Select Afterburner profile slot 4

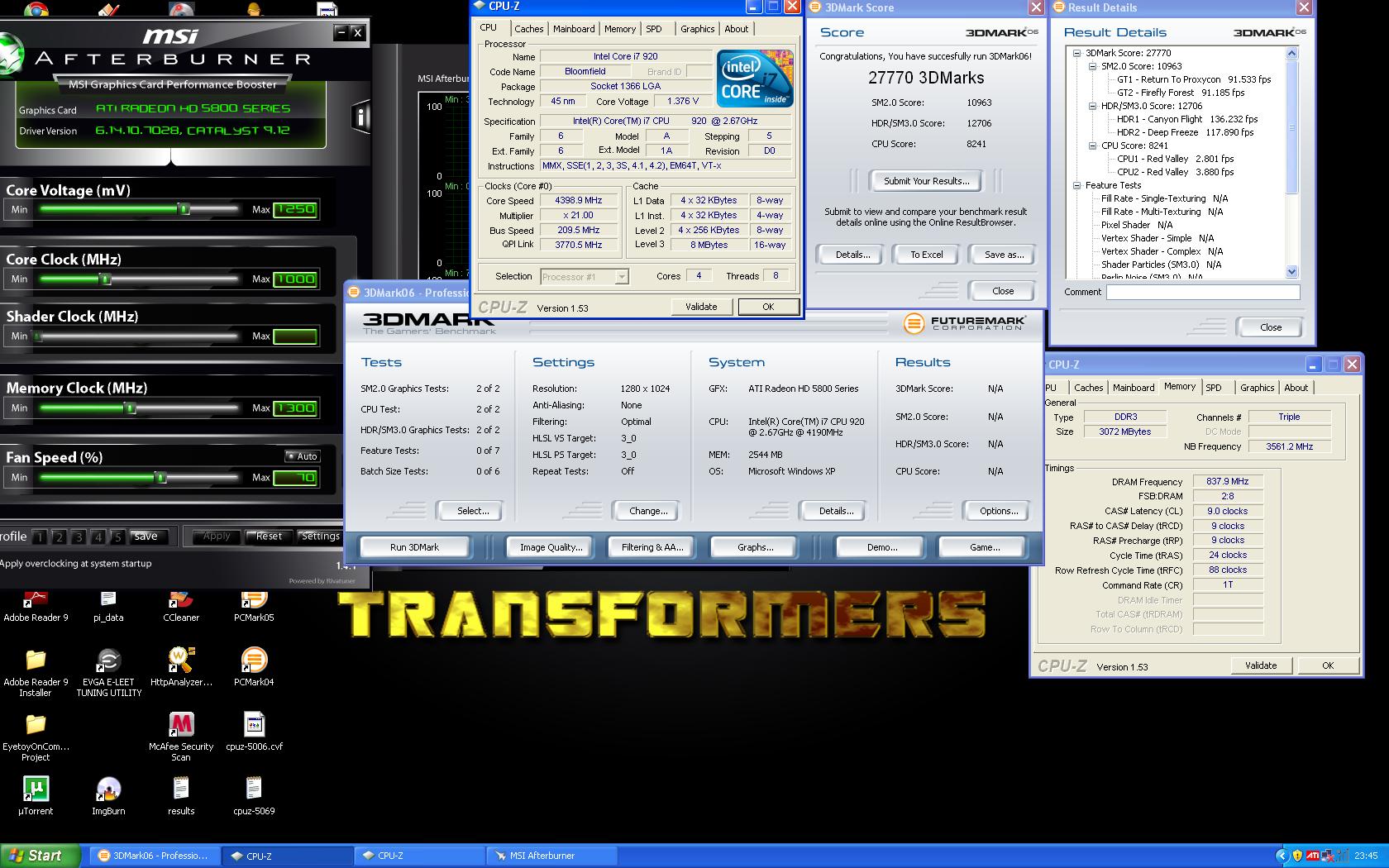click(x=98, y=537)
